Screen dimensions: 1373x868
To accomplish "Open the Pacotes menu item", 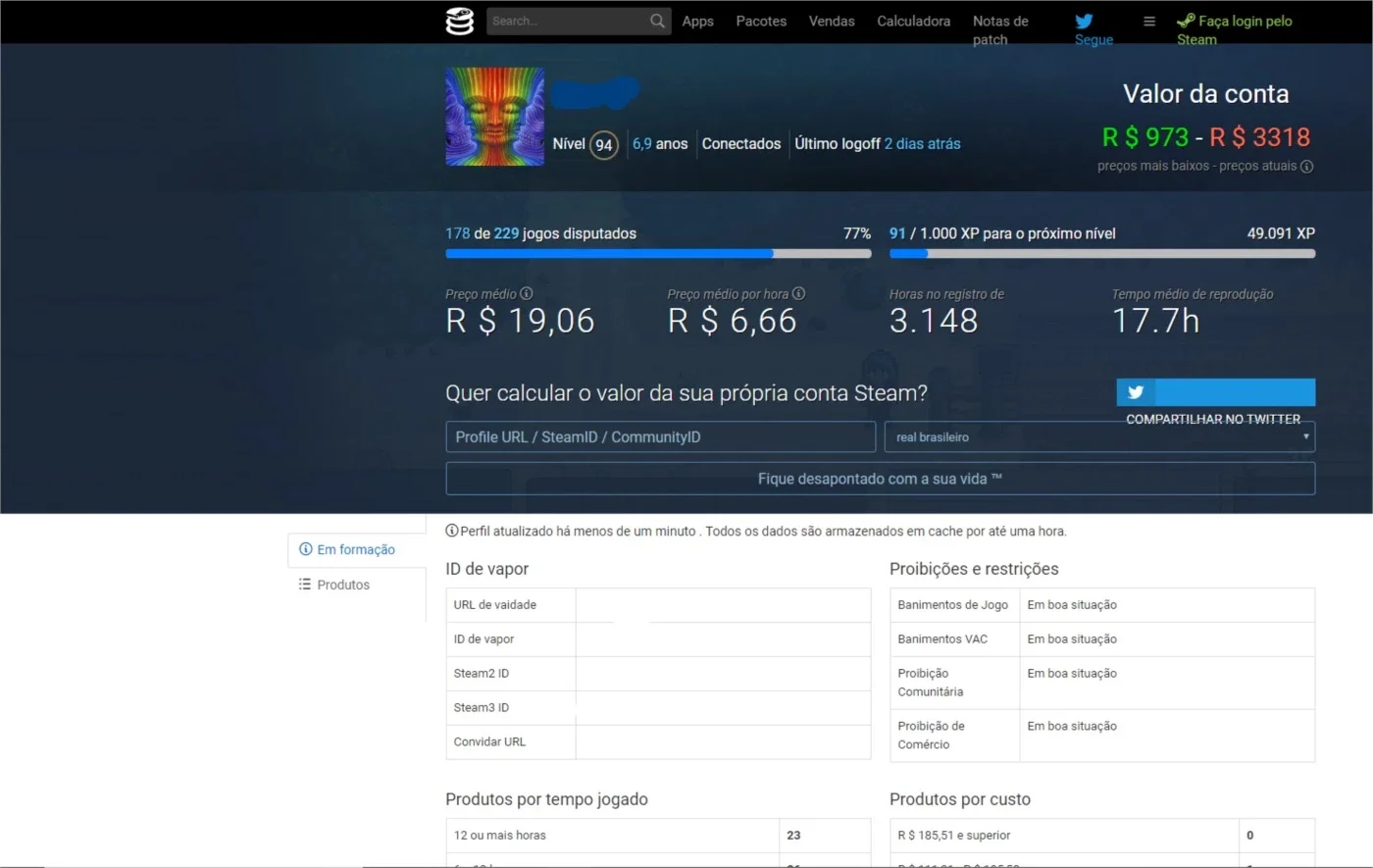I will pyautogui.click(x=761, y=21).
